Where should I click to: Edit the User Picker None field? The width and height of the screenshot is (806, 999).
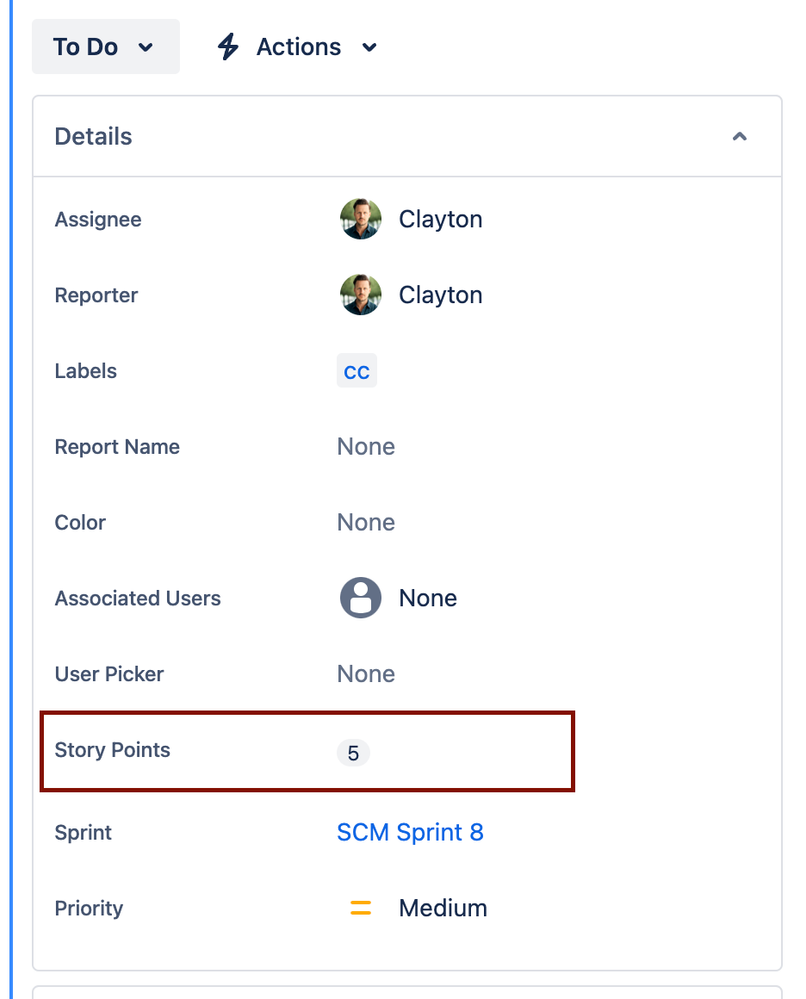366,674
